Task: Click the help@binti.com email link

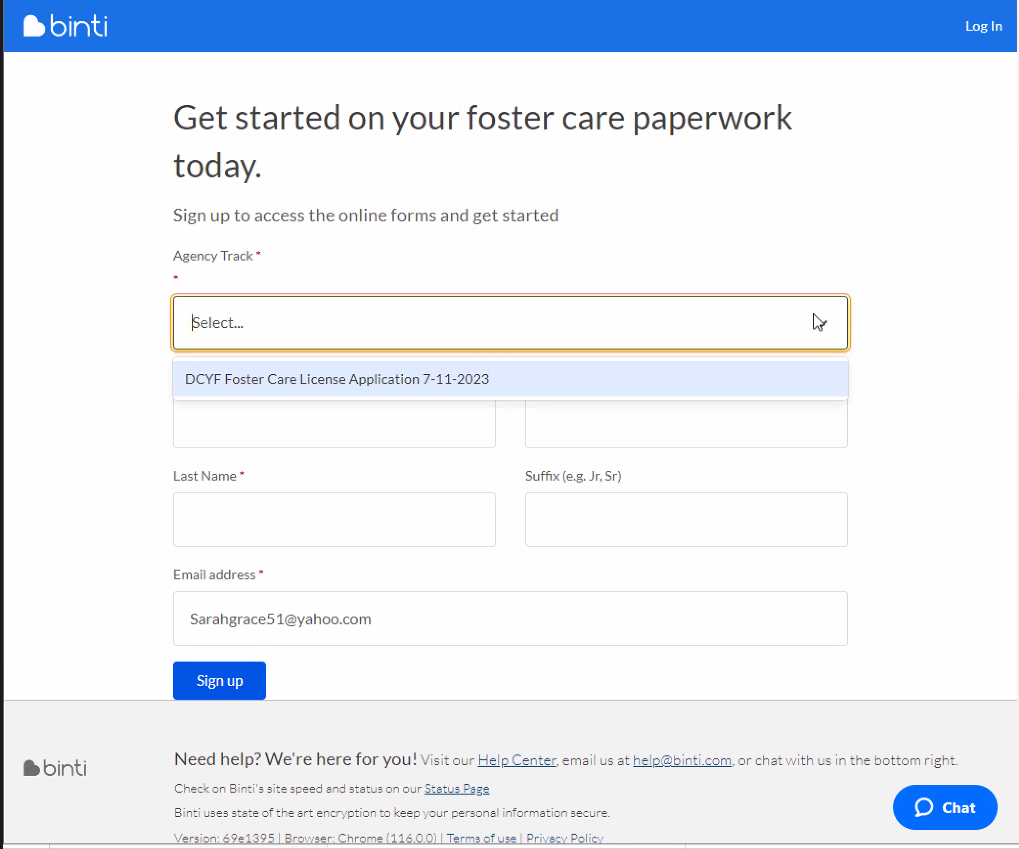Action: [x=682, y=760]
